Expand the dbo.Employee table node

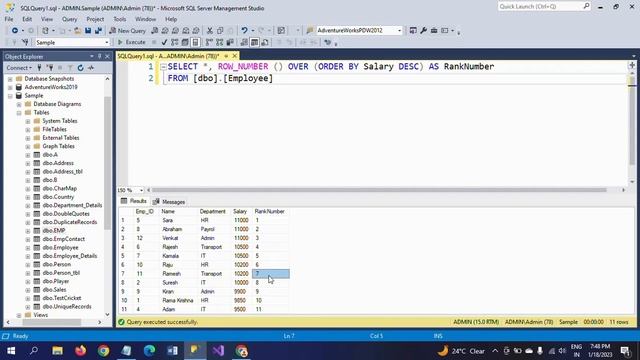coord(28,248)
